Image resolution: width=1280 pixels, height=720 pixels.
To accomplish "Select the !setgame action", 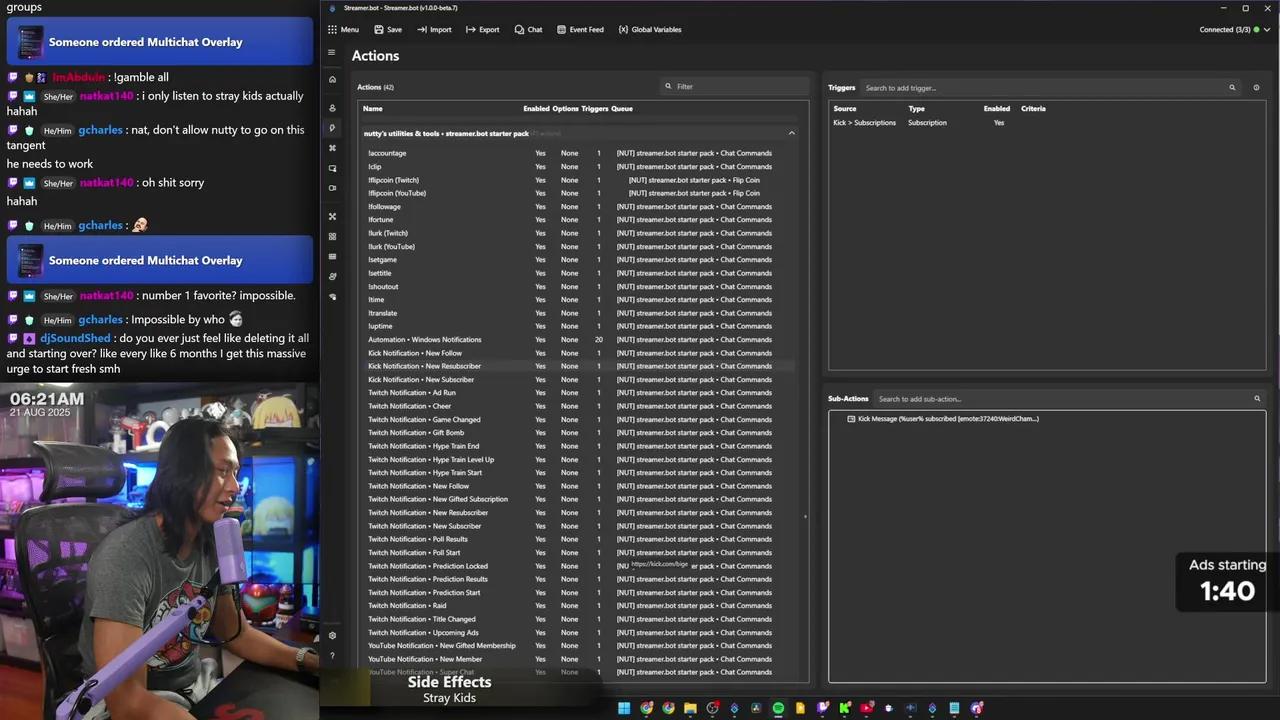I will 382,260.
